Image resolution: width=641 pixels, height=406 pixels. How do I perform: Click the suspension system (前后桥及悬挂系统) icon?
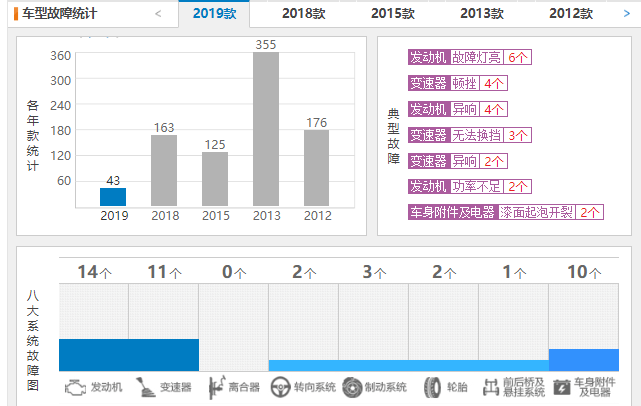490,386
